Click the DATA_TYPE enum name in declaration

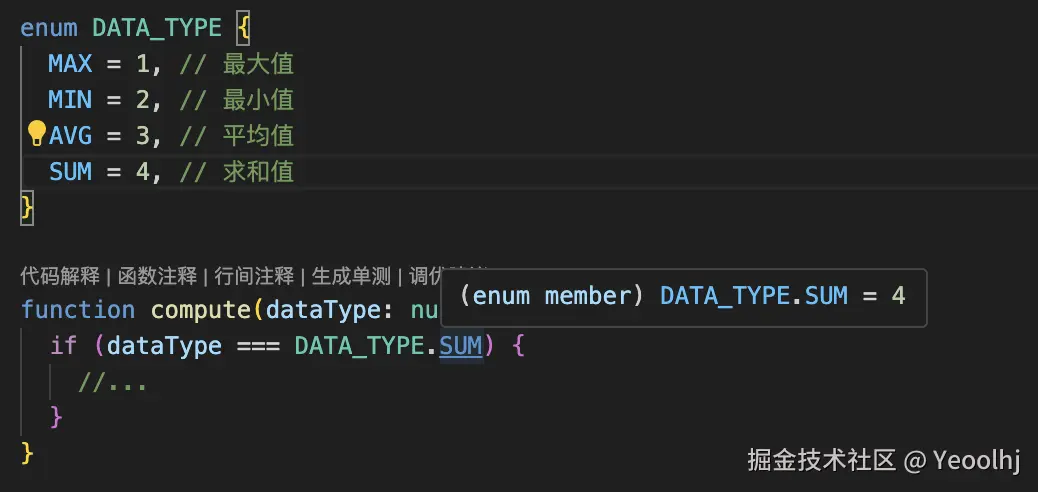157,28
